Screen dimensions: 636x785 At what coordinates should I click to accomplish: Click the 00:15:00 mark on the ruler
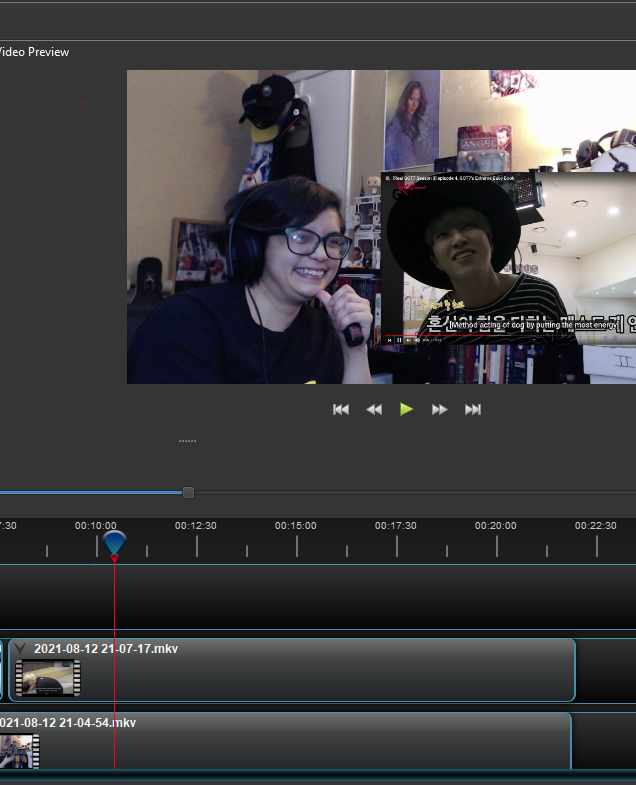pyautogui.click(x=295, y=526)
